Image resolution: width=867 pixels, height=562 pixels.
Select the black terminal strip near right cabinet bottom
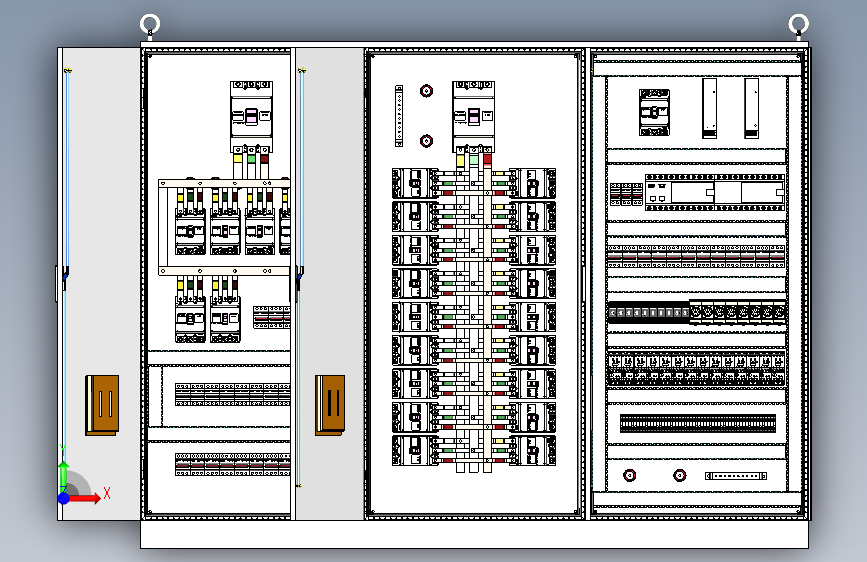[698, 424]
